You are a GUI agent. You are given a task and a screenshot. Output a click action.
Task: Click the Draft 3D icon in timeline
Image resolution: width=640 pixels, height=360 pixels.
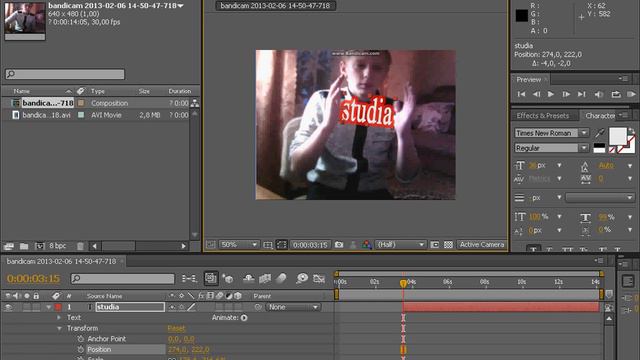228,278
